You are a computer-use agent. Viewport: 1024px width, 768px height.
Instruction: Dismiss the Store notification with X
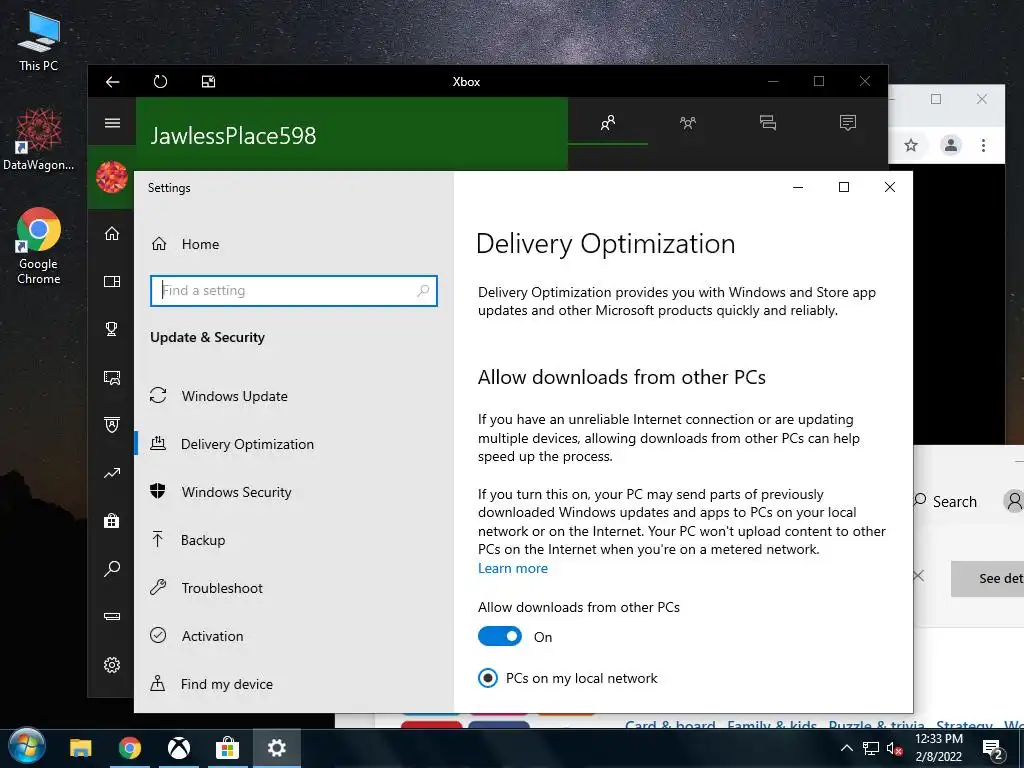(919, 575)
